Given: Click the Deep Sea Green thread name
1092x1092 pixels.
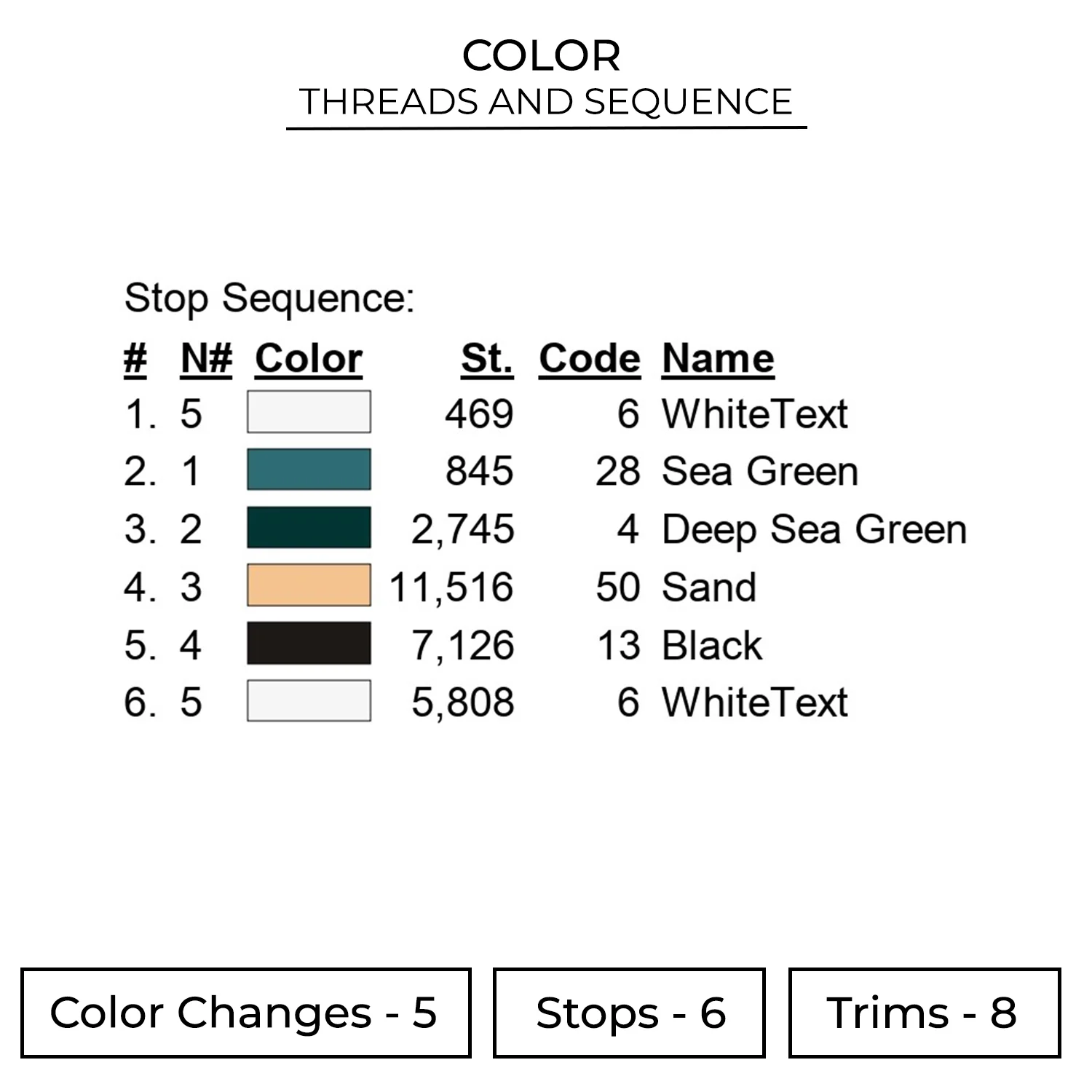Looking at the screenshot, I should click(814, 529).
